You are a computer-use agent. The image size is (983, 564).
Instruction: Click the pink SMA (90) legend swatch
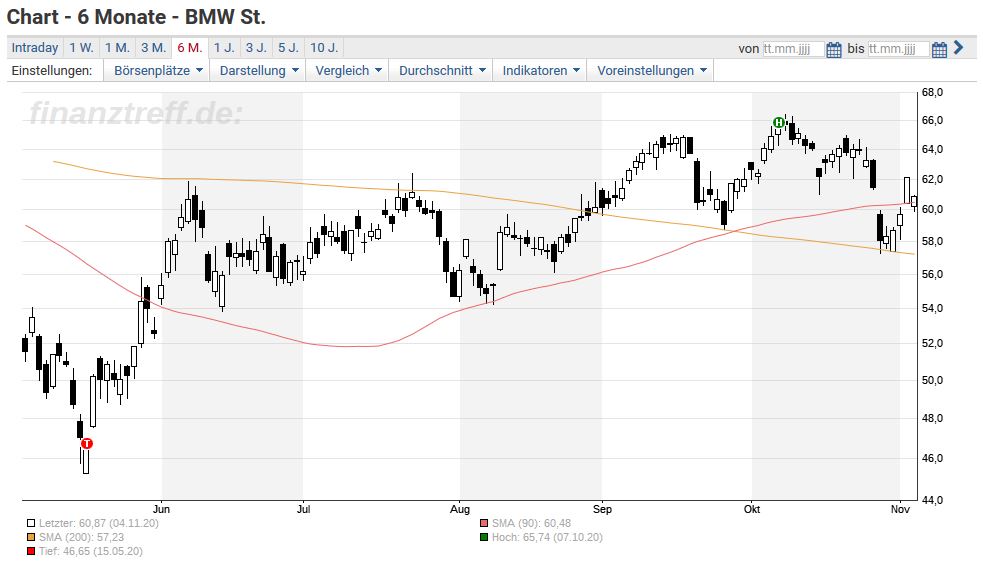484,523
